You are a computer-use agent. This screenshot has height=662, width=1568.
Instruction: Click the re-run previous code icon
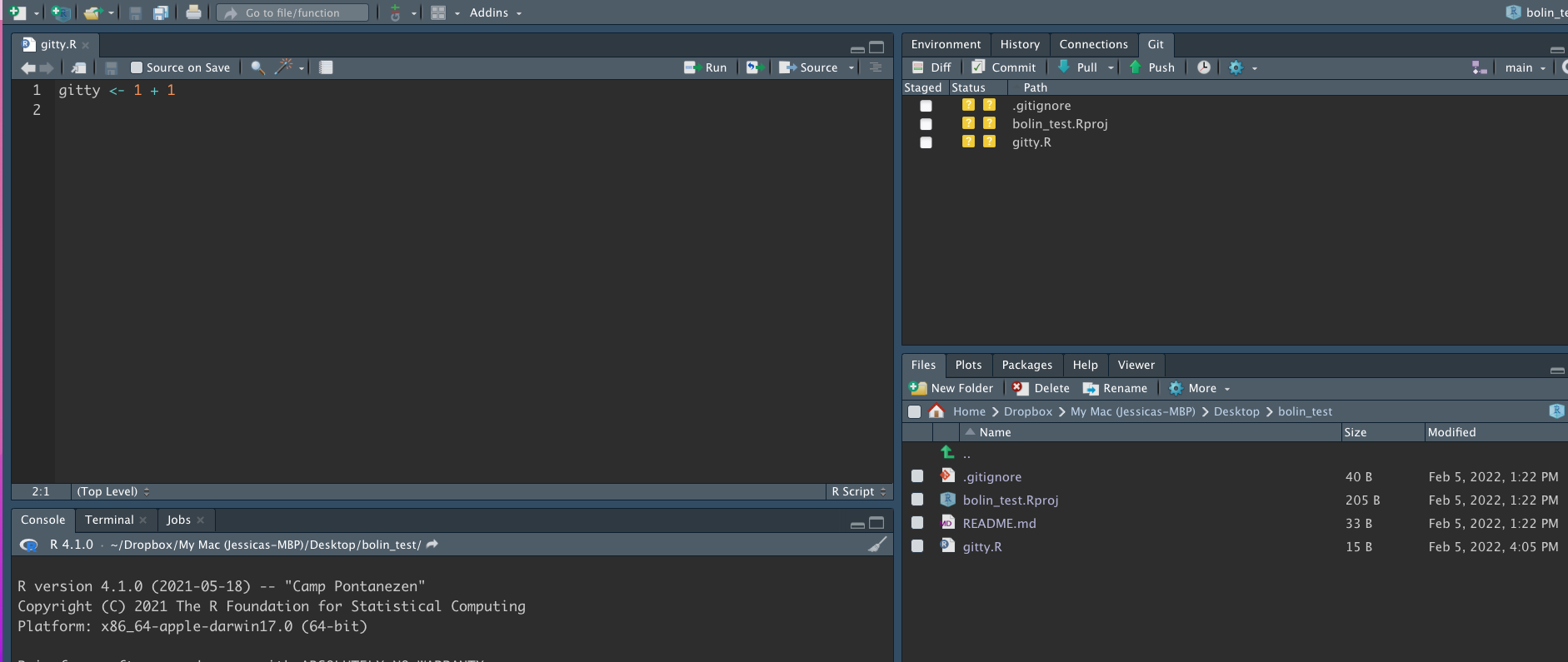tap(754, 67)
